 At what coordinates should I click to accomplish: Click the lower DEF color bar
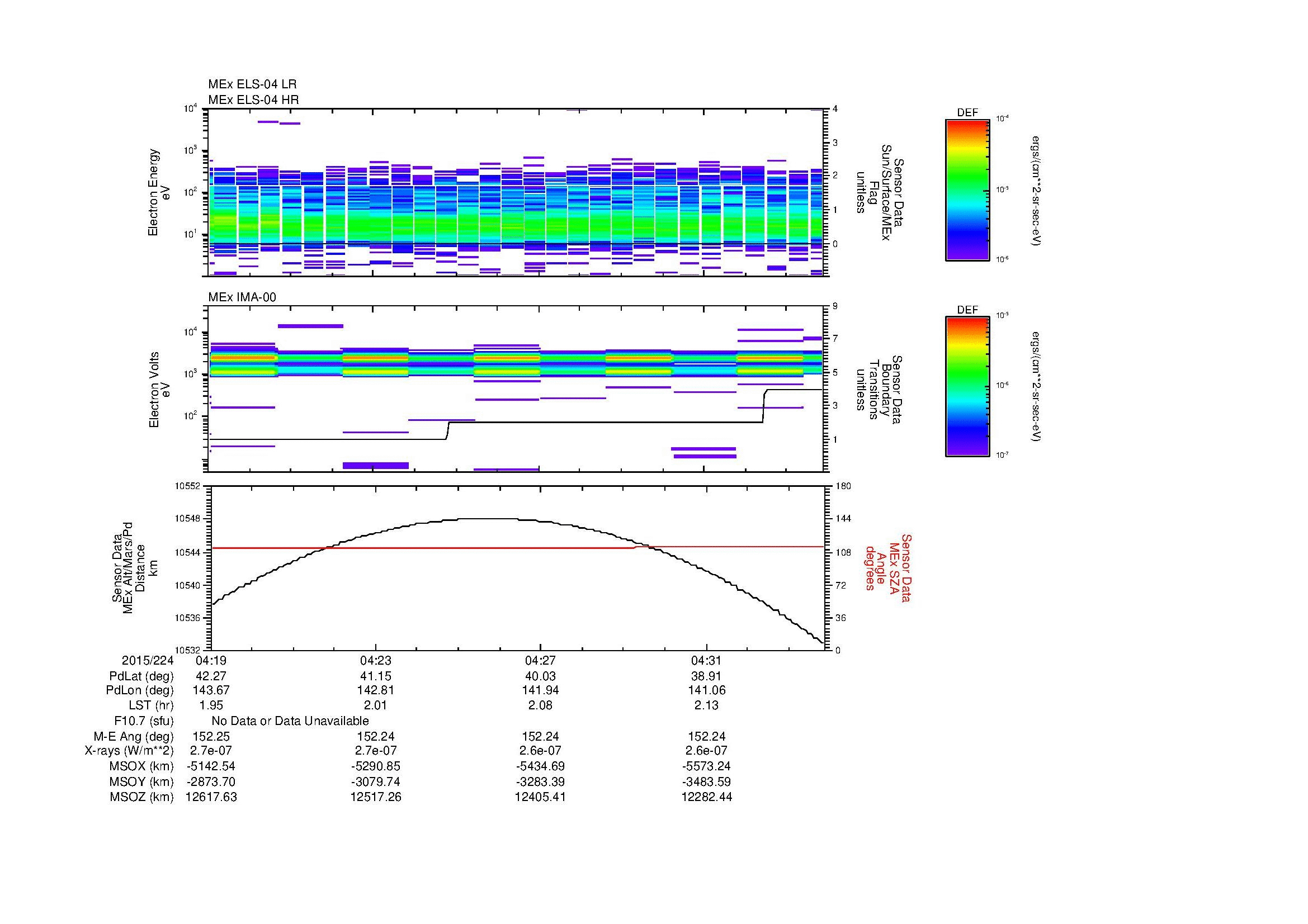pos(967,387)
